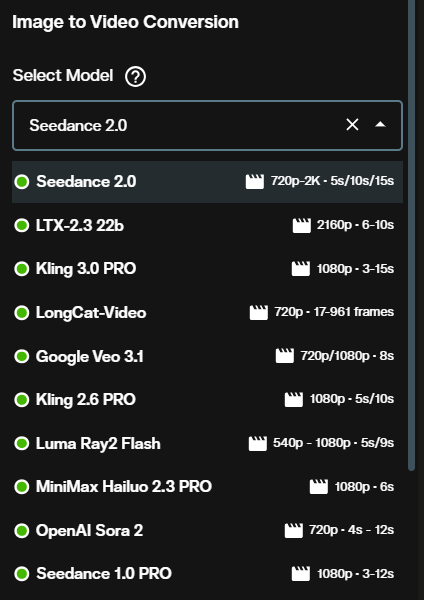
Task: Click the '720p · 4s – 12s' text
Action: 352,530
